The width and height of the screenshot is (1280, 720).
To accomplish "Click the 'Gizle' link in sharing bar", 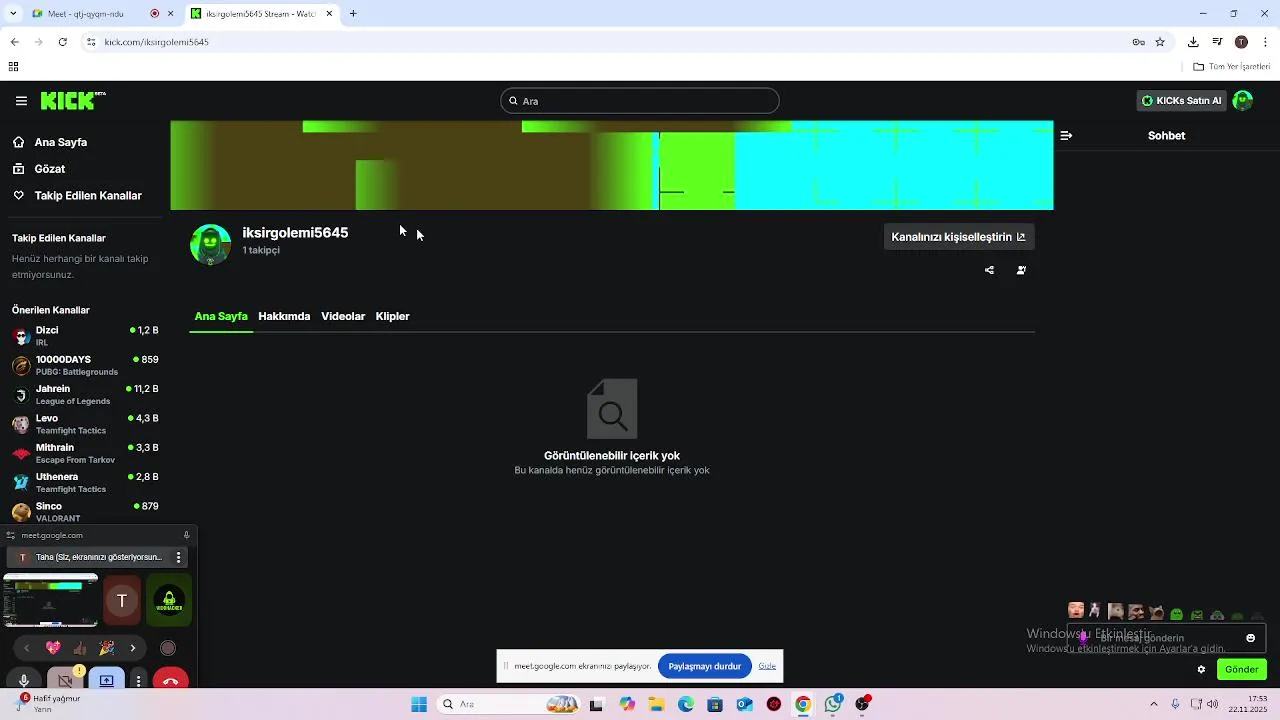I will [x=767, y=666].
